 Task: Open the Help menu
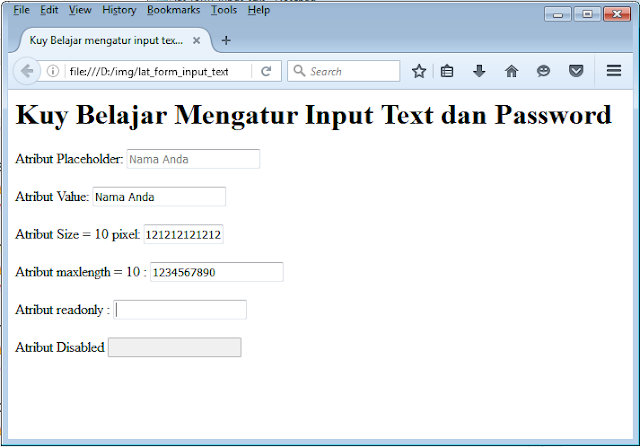[259, 10]
